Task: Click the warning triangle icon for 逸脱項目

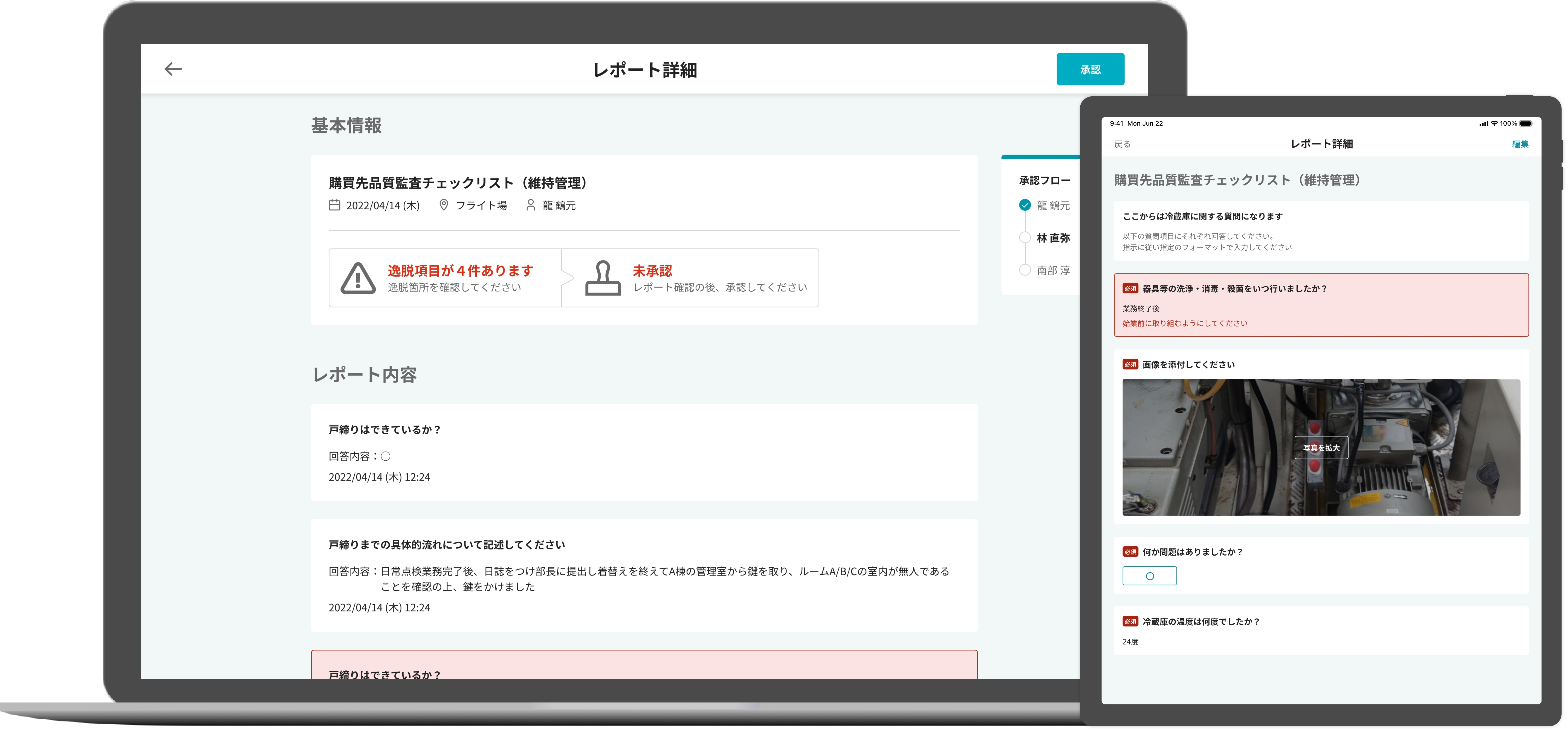Action: click(x=358, y=278)
